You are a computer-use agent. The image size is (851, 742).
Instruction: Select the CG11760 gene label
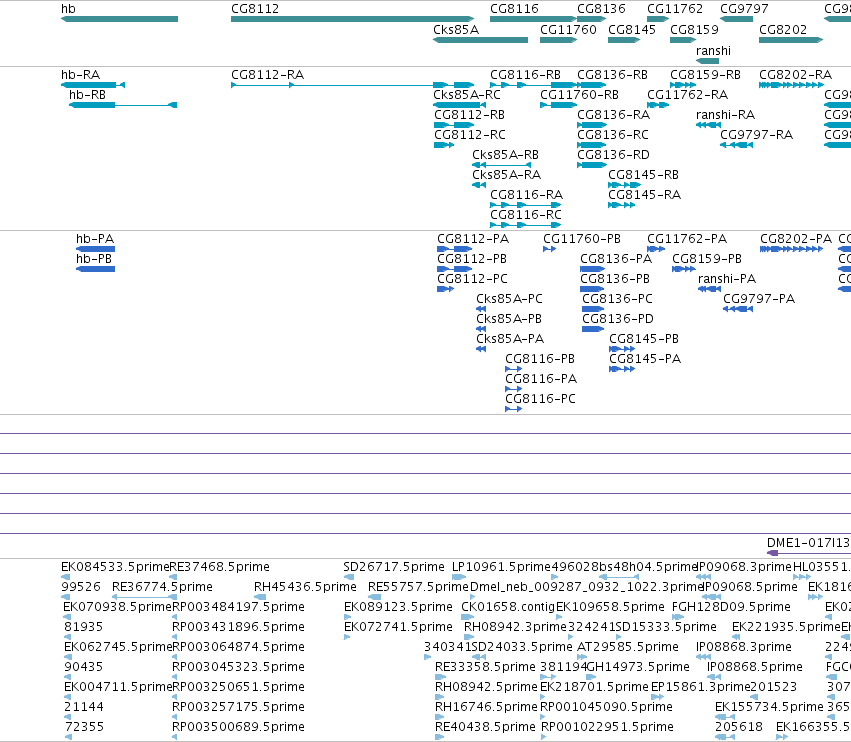(568, 29)
